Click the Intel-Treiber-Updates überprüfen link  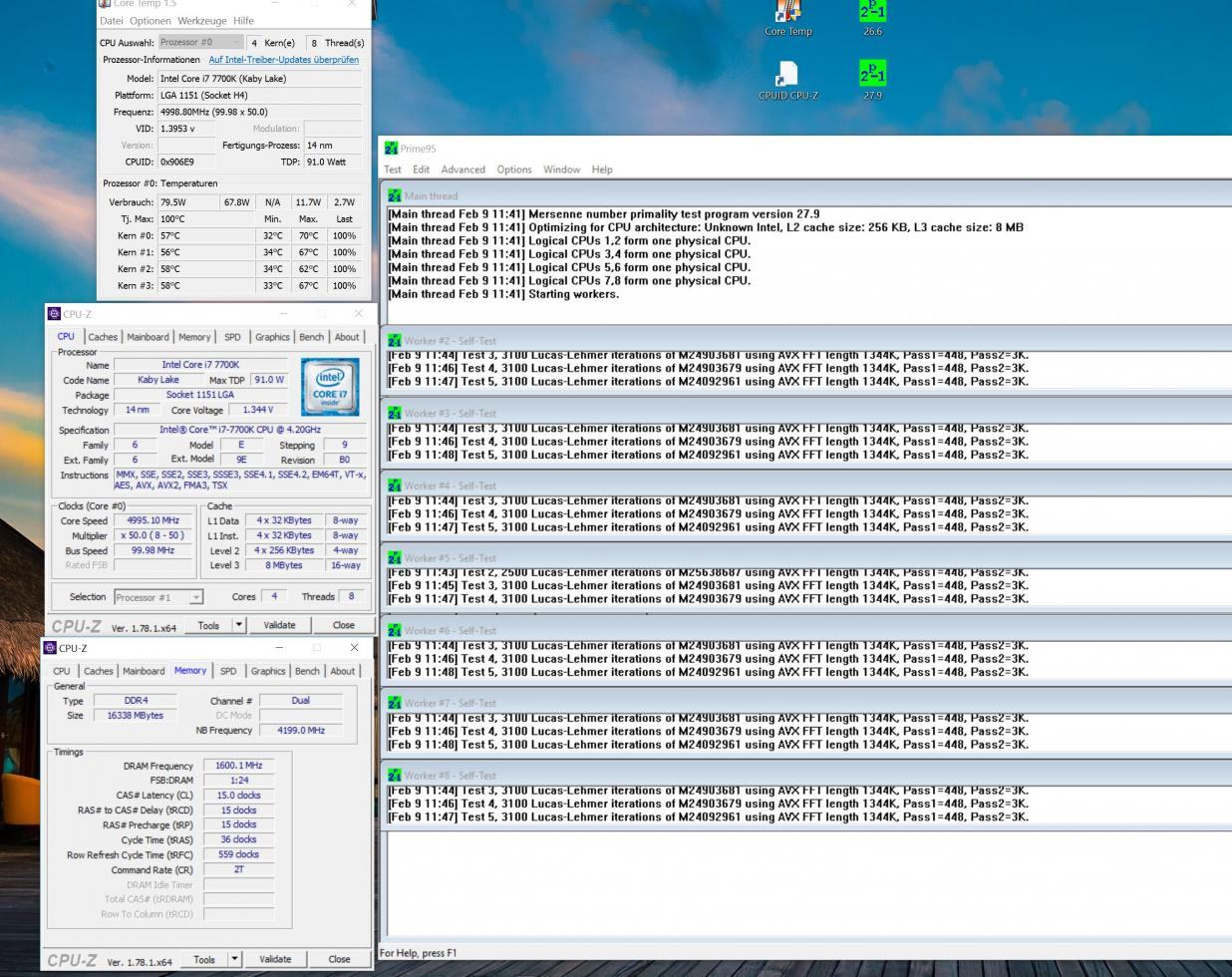point(284,60)
